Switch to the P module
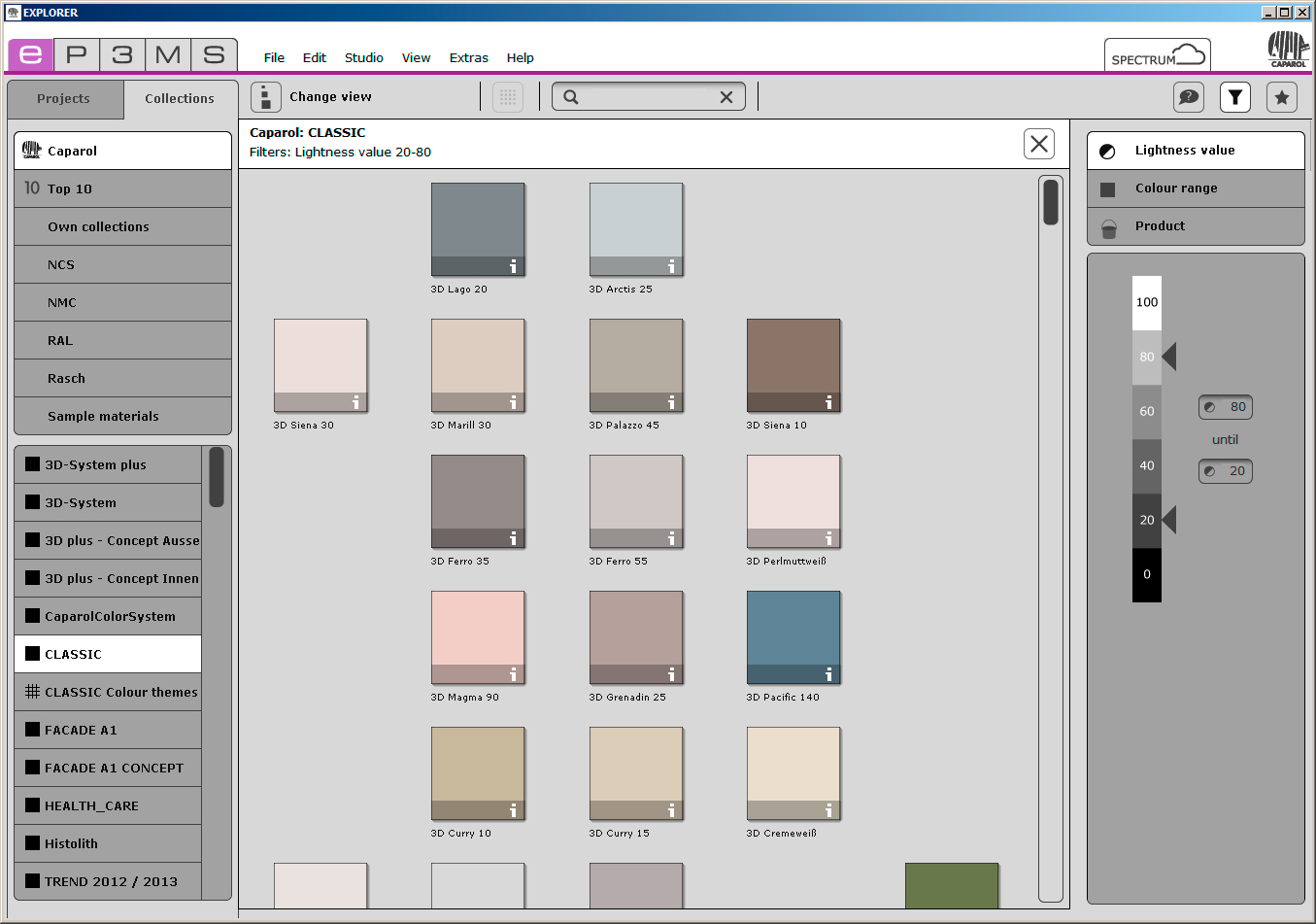The image size is (1316, 924). 76,54
